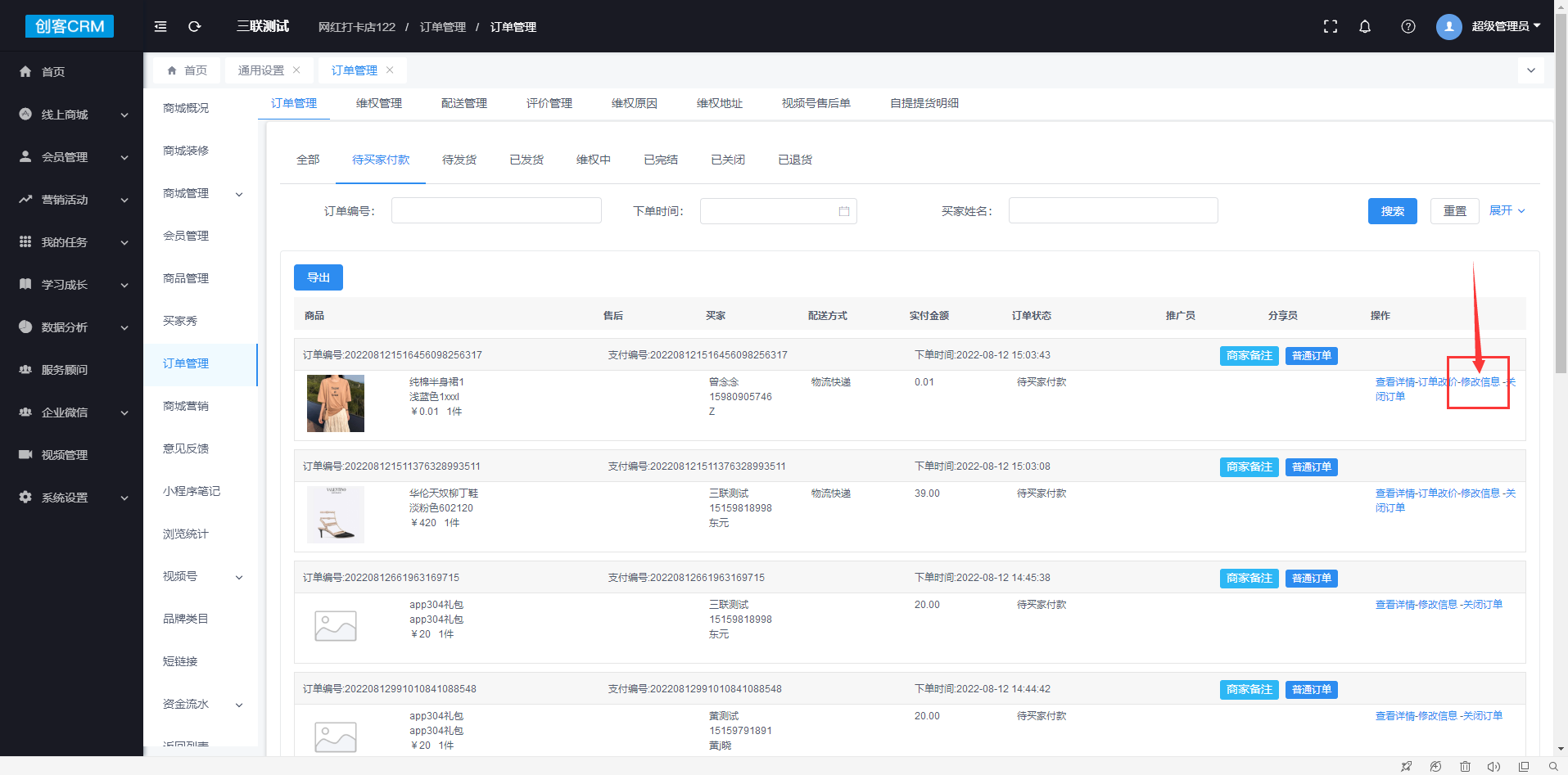
Task: Open notifications bell icon
Action: click(1365, 27)
